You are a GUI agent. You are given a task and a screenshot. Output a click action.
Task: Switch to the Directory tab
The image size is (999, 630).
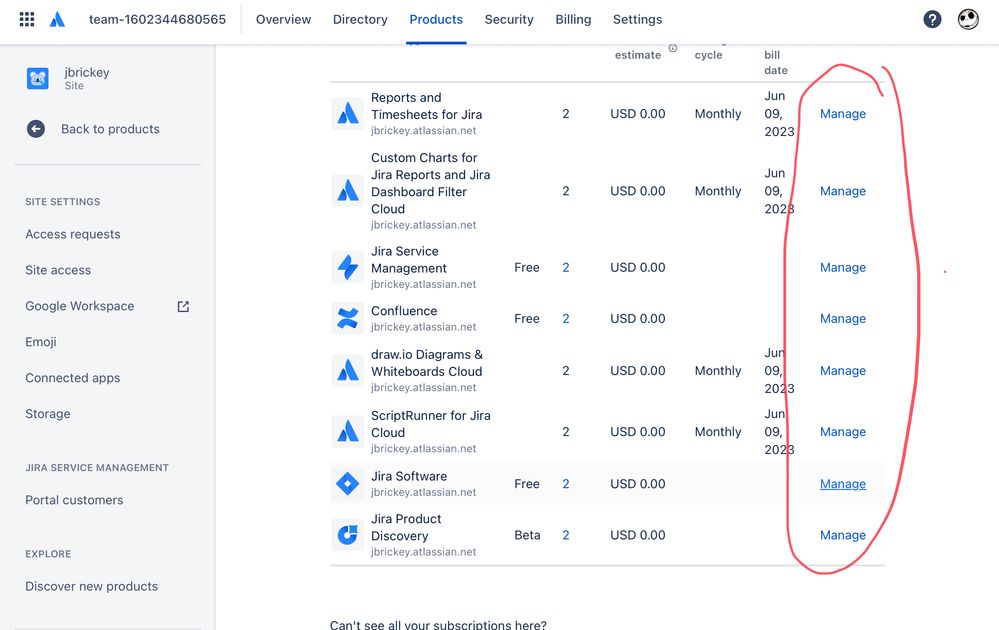click(x=360, y=19)
